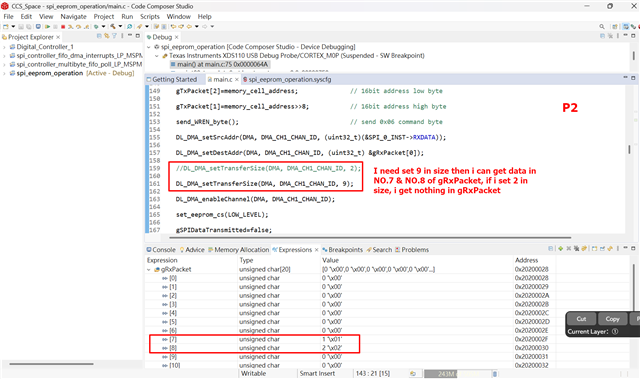The height and width of the screenshot is (379, 640).
Task: Add new expression with green plus icon
Action: coord(560,248)
